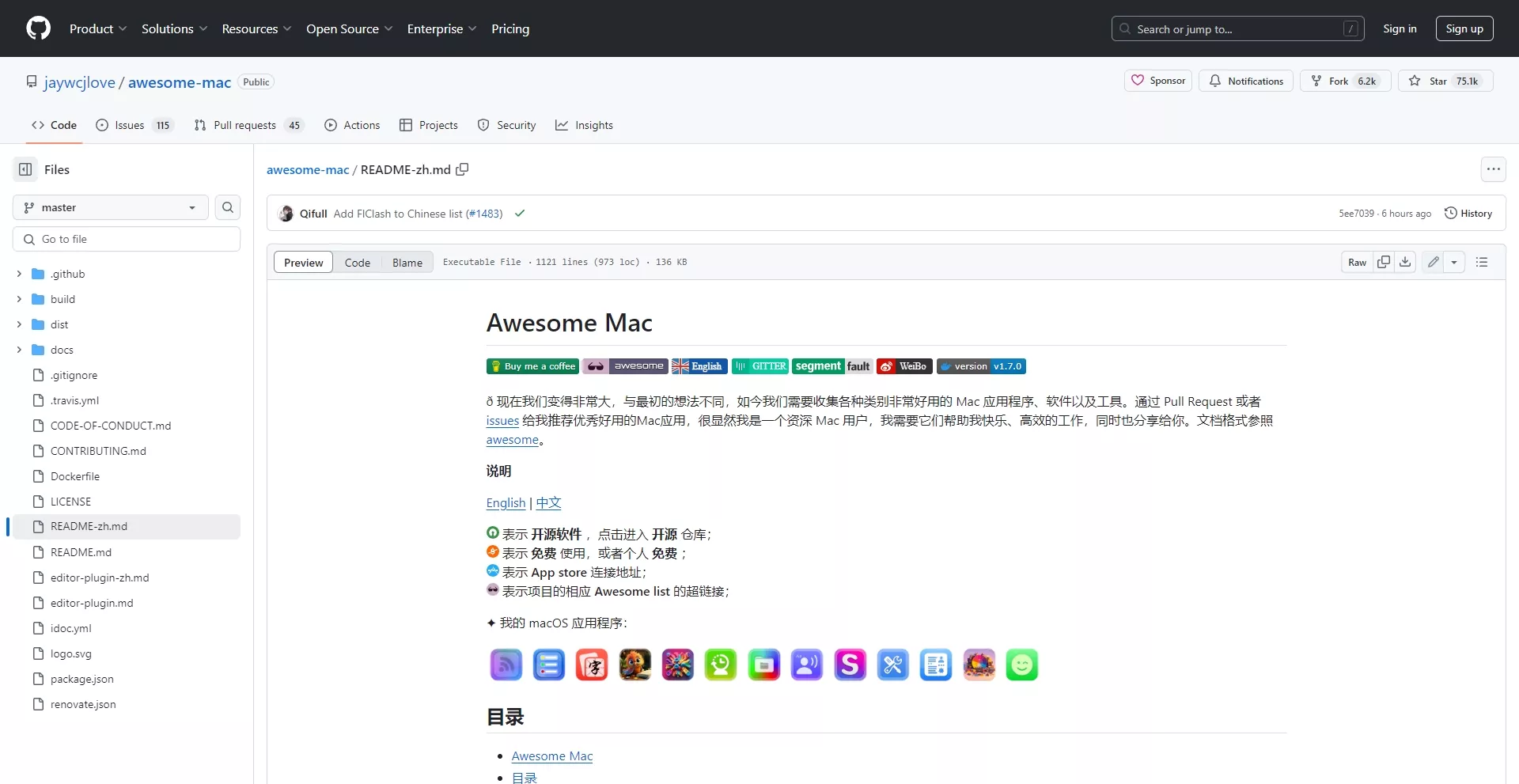The image size is (1519, 784).
Task: Expand the .github folder
Action: [19, 274]
